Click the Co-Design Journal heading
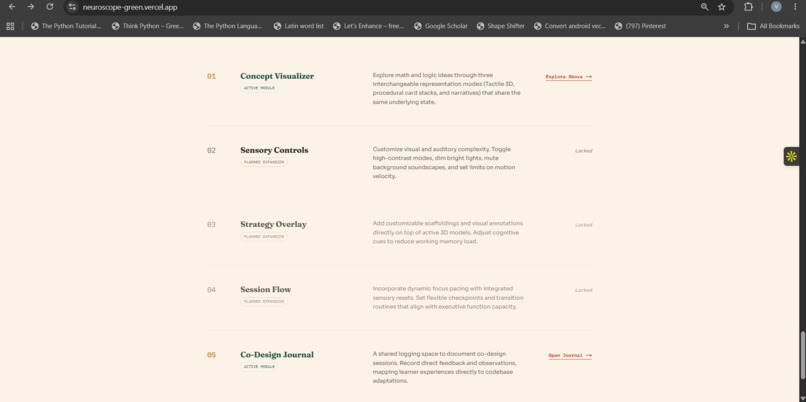Image resolution: width=806 pixels, height=402 pixels. coord(277,355)
